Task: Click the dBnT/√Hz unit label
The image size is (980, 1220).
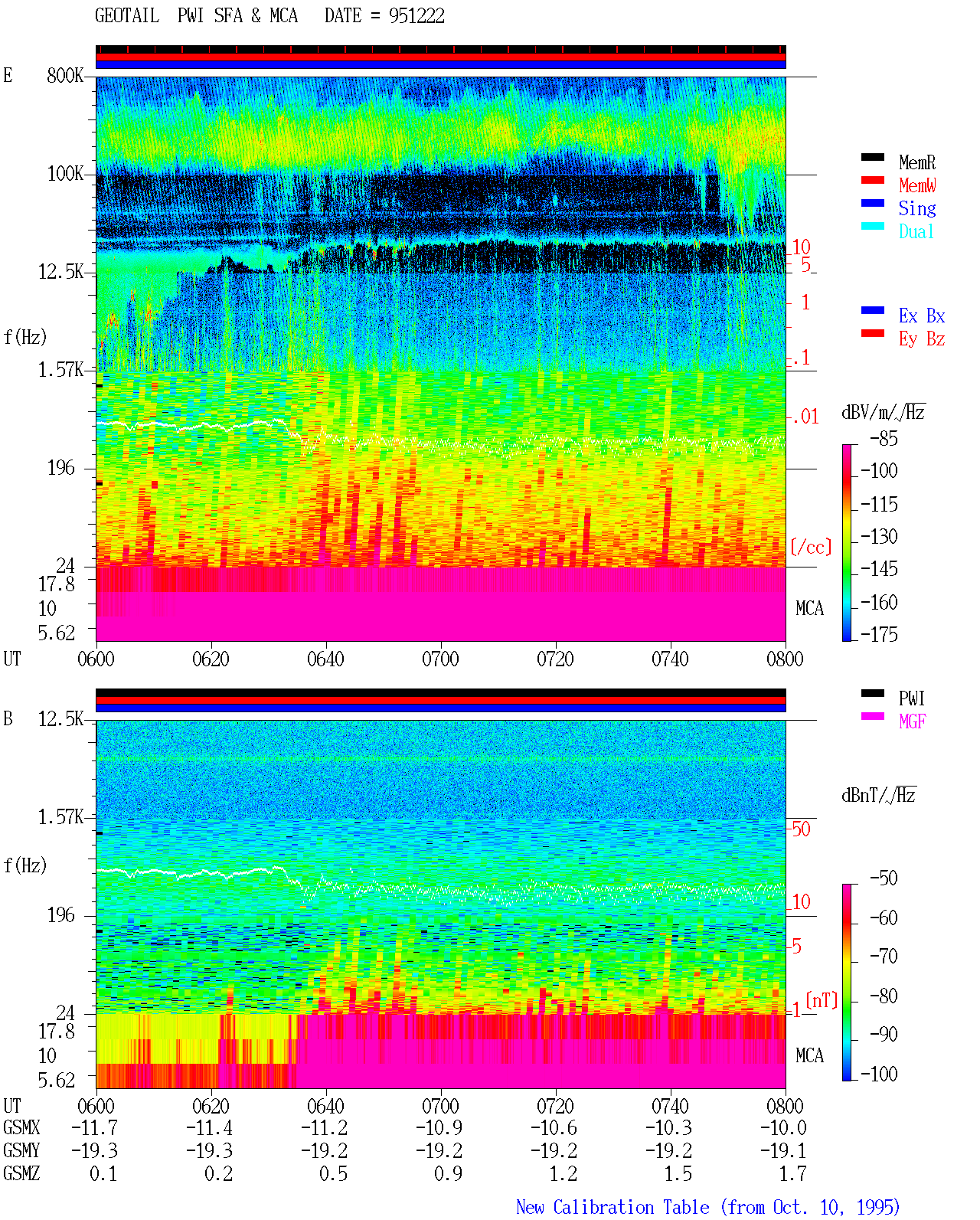Action: tap(879, 795)
